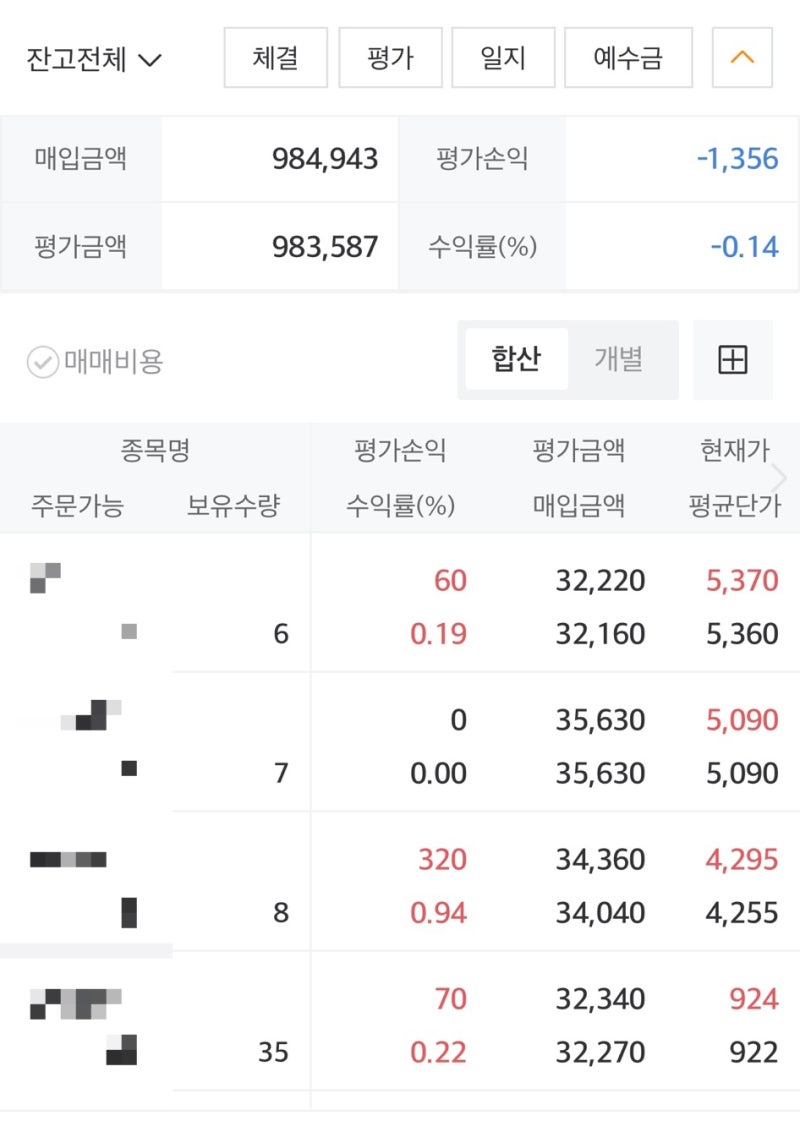The image size is (800, 1121).
Task: Click current price 4,295 in third row
Action: 742,859
